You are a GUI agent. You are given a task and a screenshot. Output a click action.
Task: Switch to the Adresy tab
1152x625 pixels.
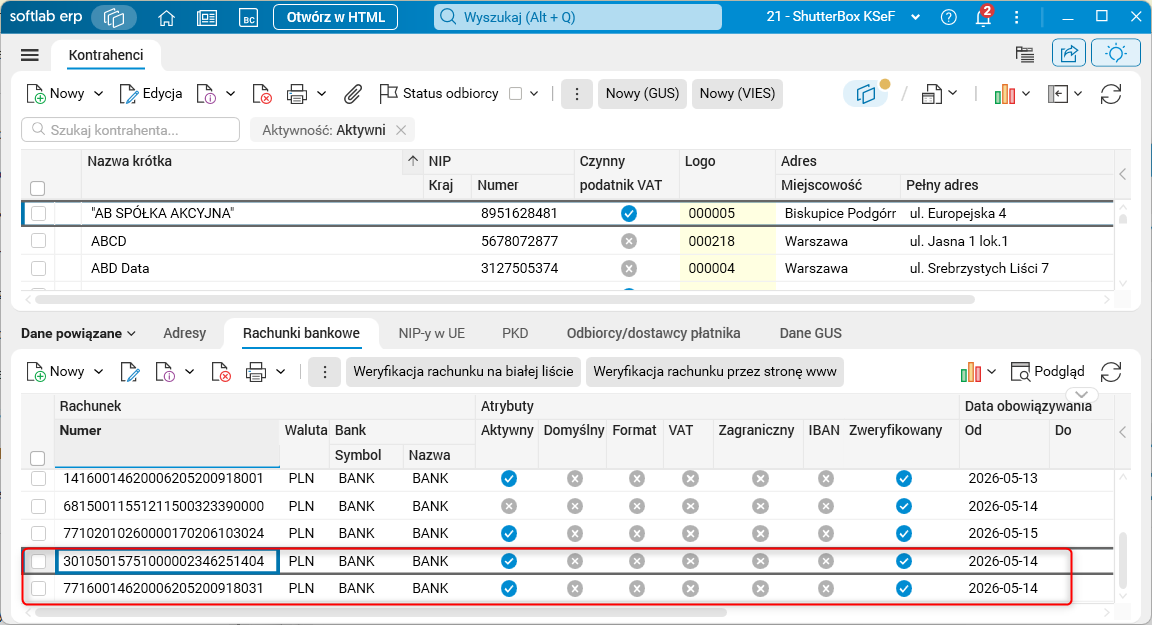tap(184, 333)
